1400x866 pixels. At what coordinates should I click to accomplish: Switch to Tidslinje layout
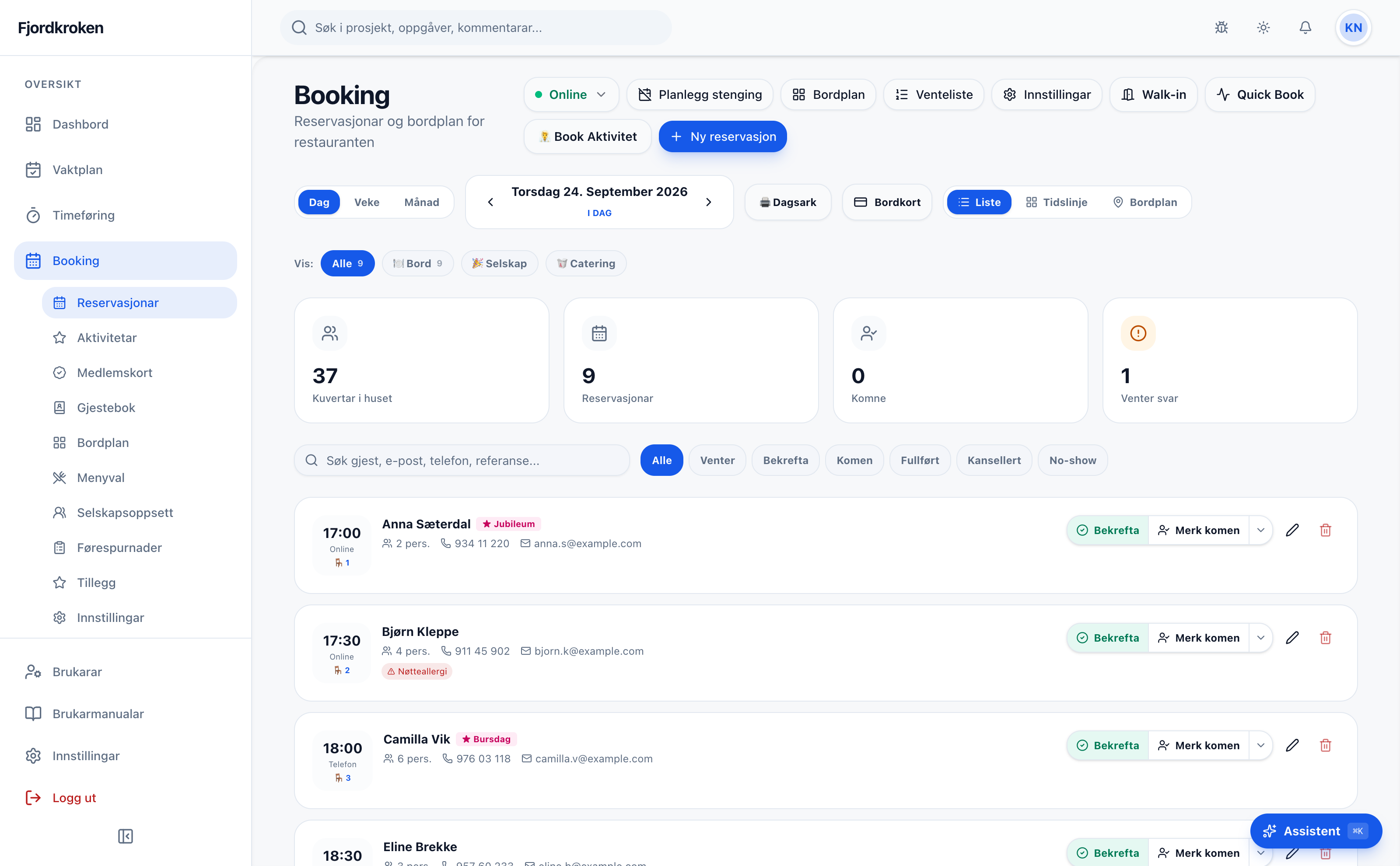tap(1057, 202)
